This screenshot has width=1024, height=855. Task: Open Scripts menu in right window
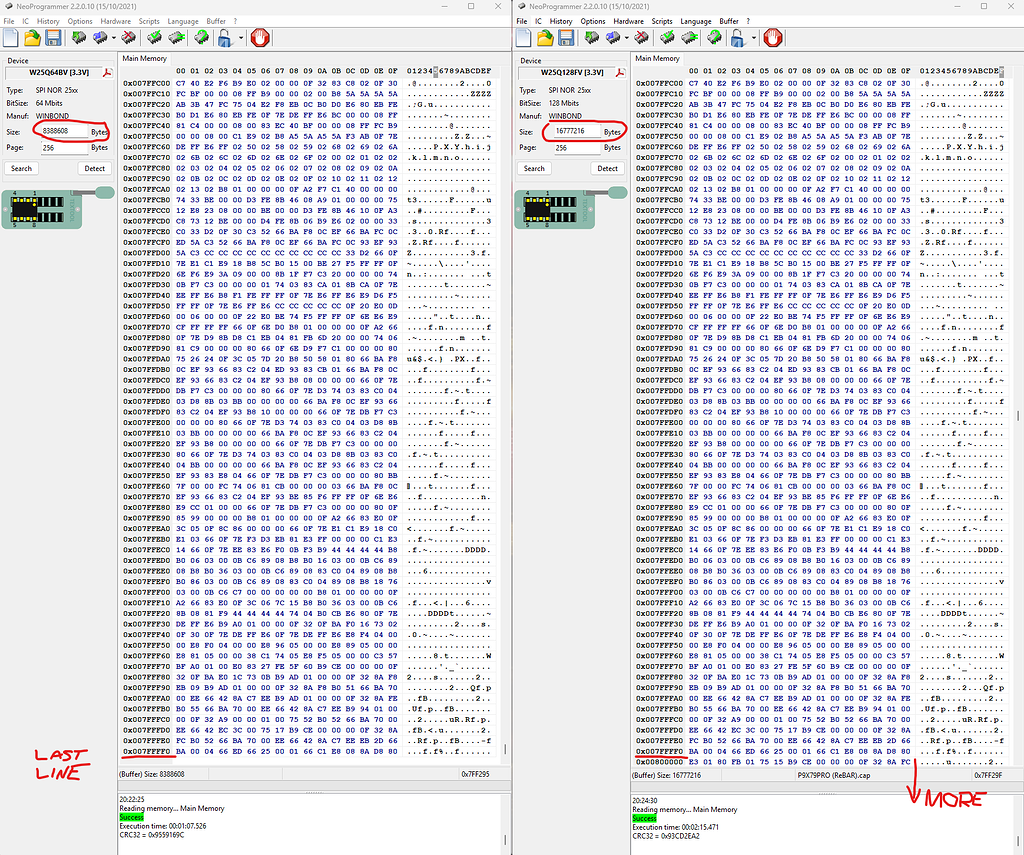(x=662, y=20)
